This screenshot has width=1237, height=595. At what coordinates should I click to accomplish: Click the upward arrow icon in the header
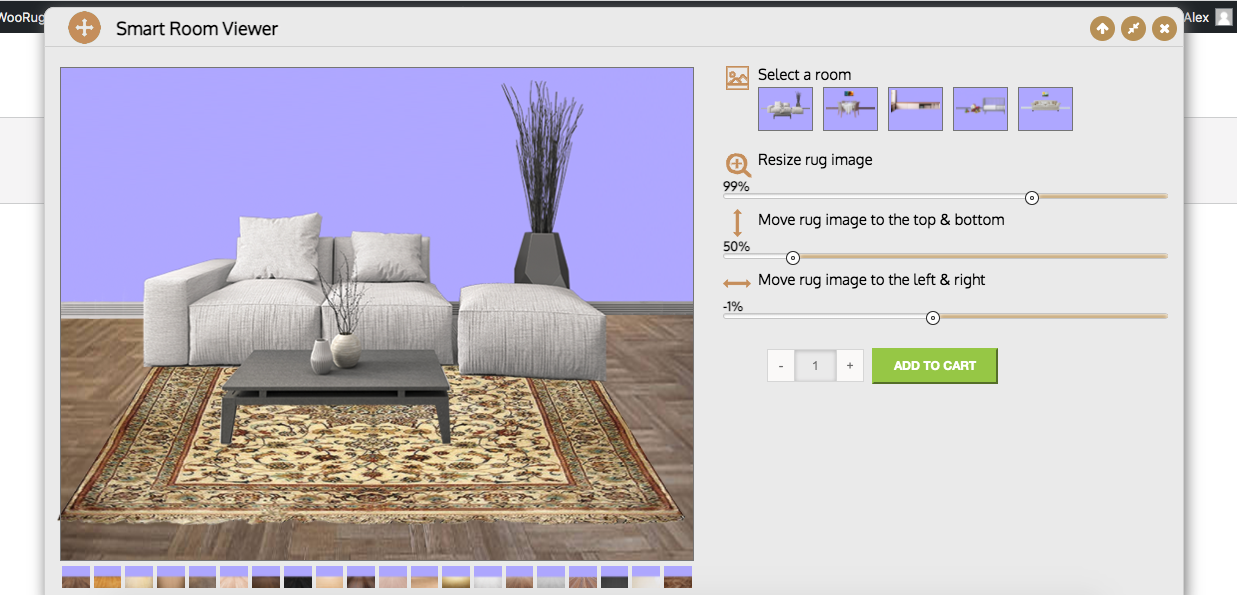pos(1102,29)
